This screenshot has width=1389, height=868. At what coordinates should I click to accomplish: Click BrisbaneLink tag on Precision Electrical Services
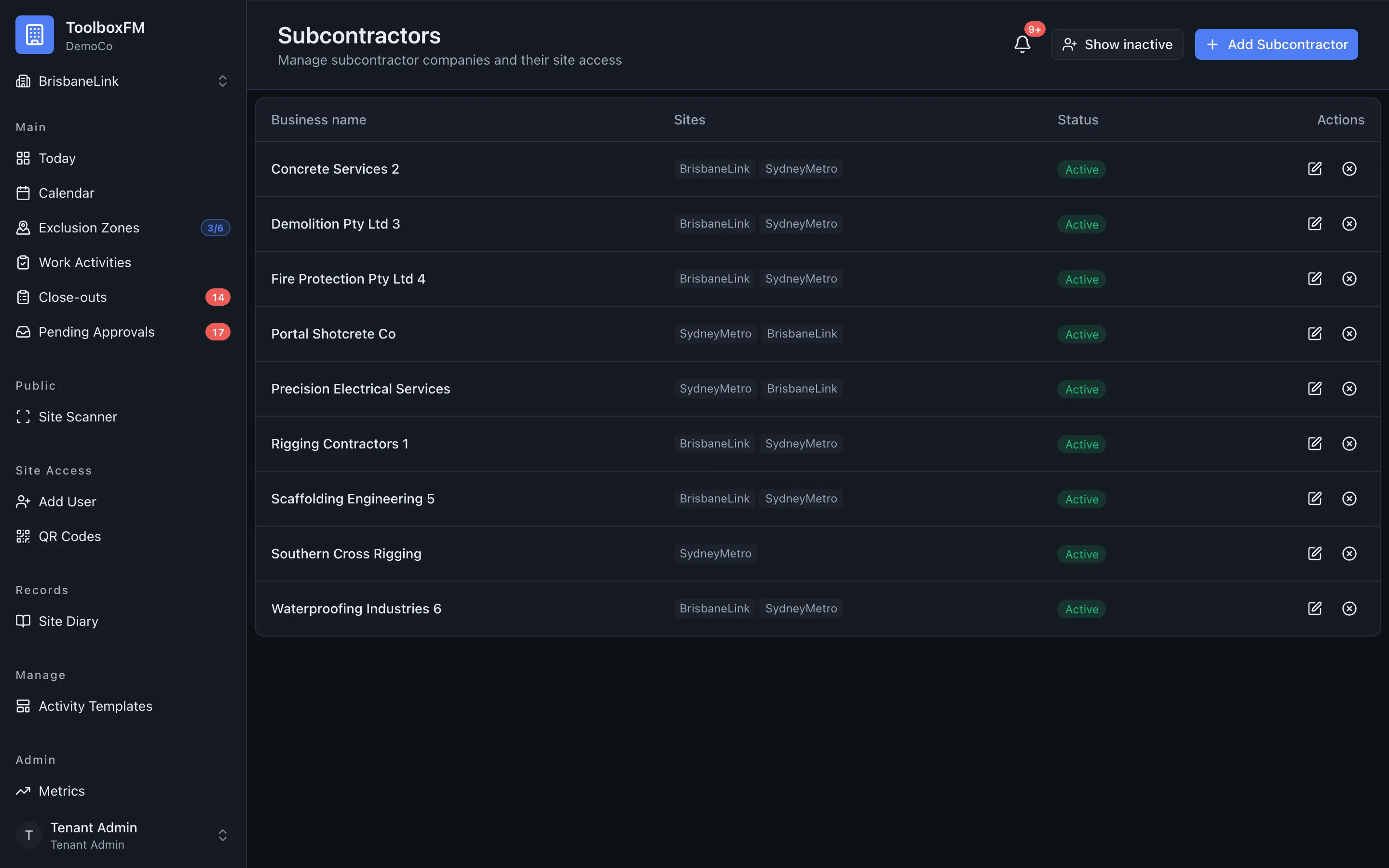pos(802,389)
